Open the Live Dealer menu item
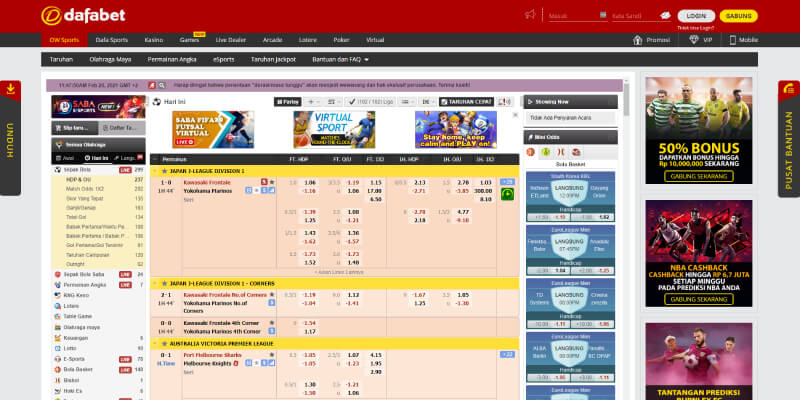 click(231, 40)
